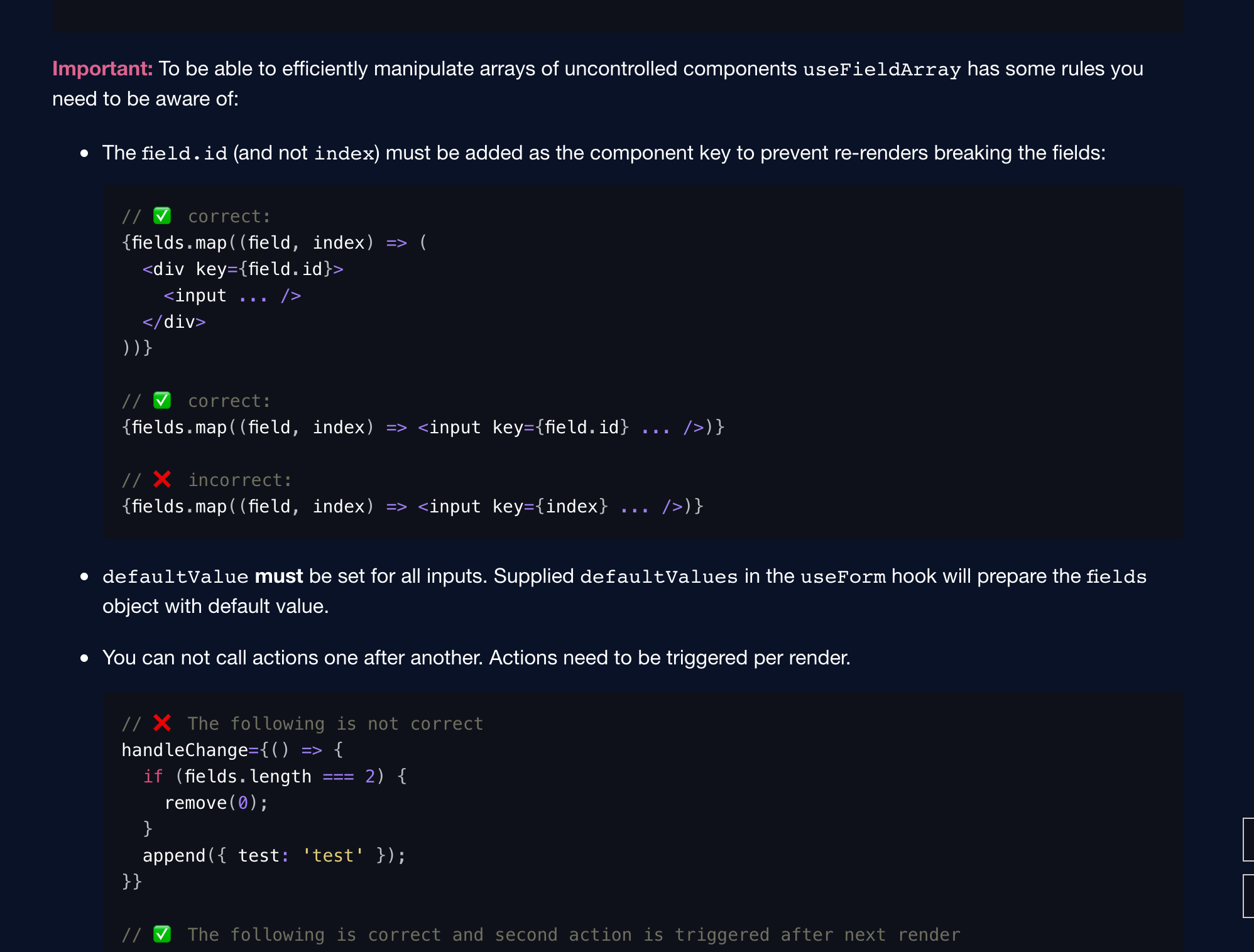Click 'remove(0);' in the code block
This screenshot has width=1254, height=952.
click(x=217, y=803)
